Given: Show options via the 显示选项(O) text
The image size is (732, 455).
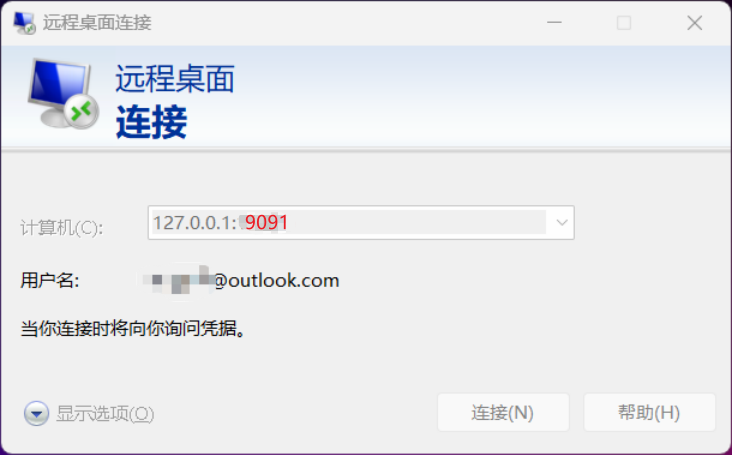Looking at the screenshot, I should (x=105, y=413).
